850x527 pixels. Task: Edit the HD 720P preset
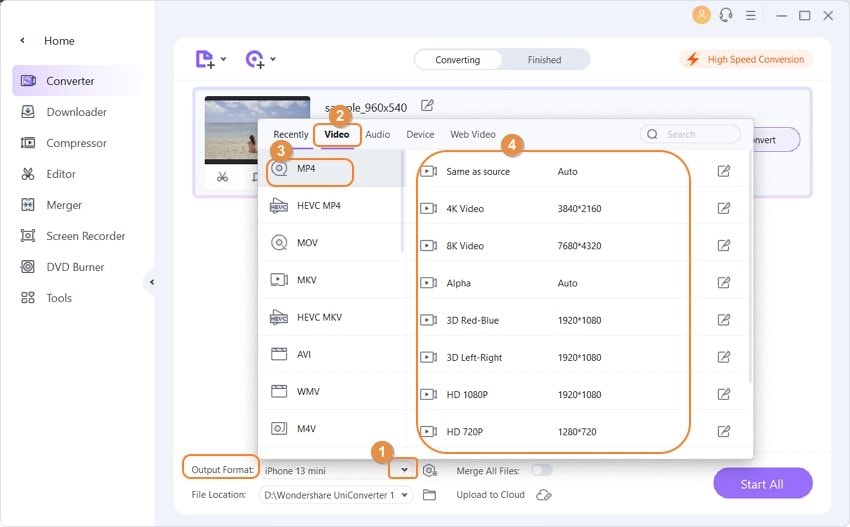[x=724, y=431]
